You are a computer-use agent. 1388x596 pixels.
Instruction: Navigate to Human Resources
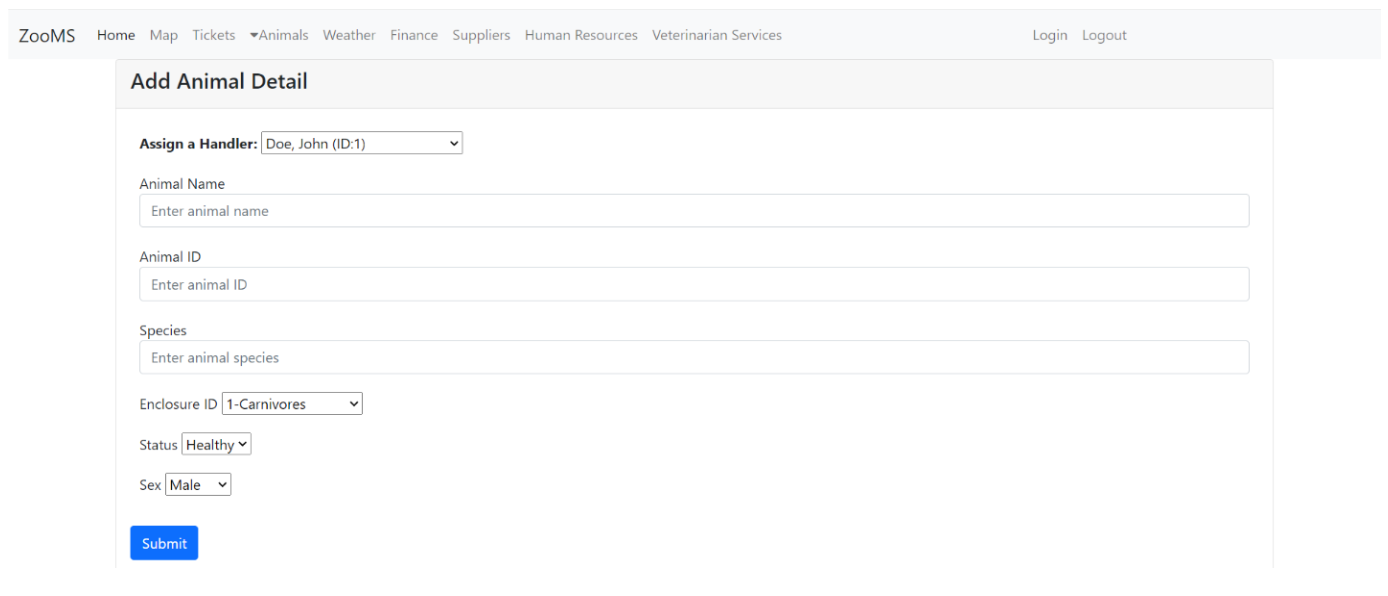(581, 35)
